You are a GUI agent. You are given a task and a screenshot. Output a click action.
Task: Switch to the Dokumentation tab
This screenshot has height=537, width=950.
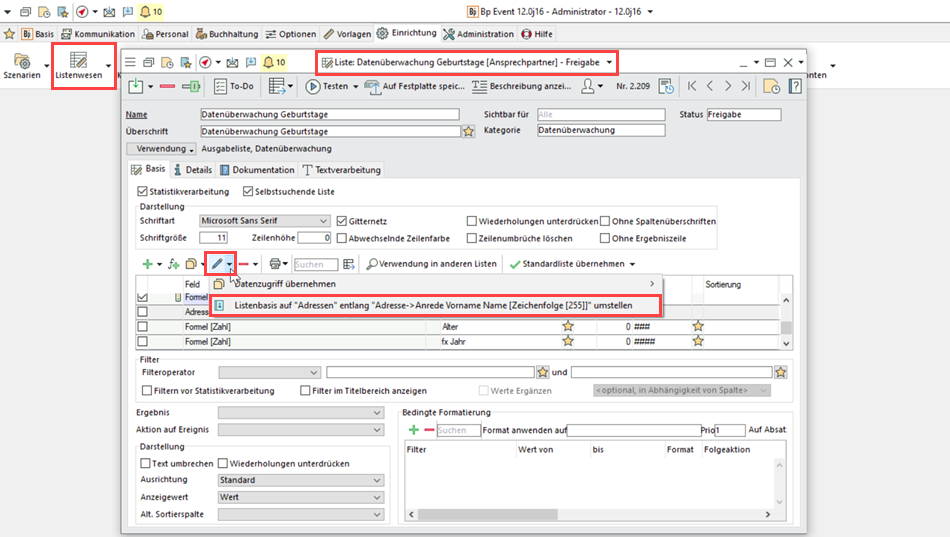tap(257, 170)
